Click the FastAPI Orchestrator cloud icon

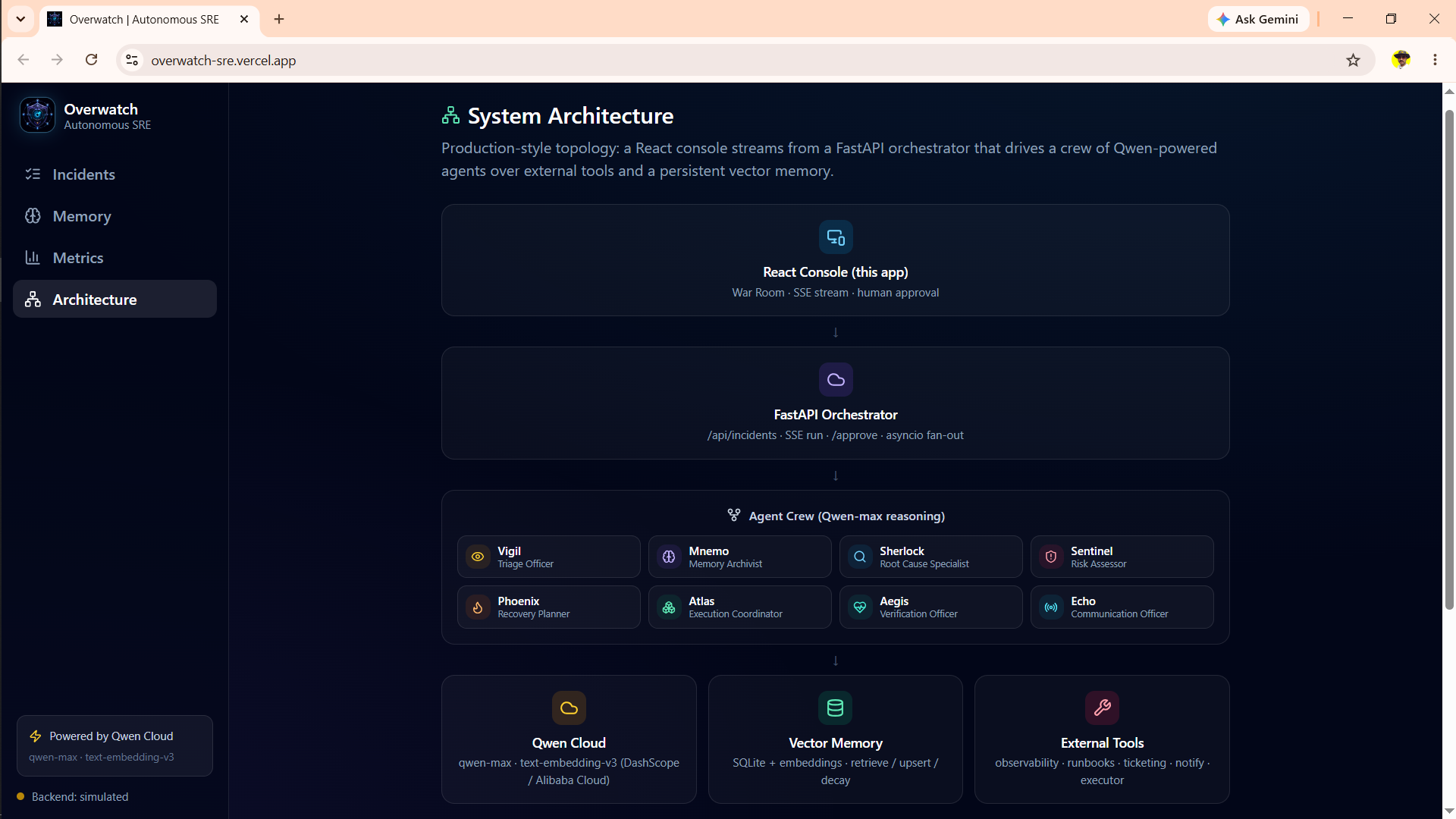pyautogui.click(x=836, y=380)
